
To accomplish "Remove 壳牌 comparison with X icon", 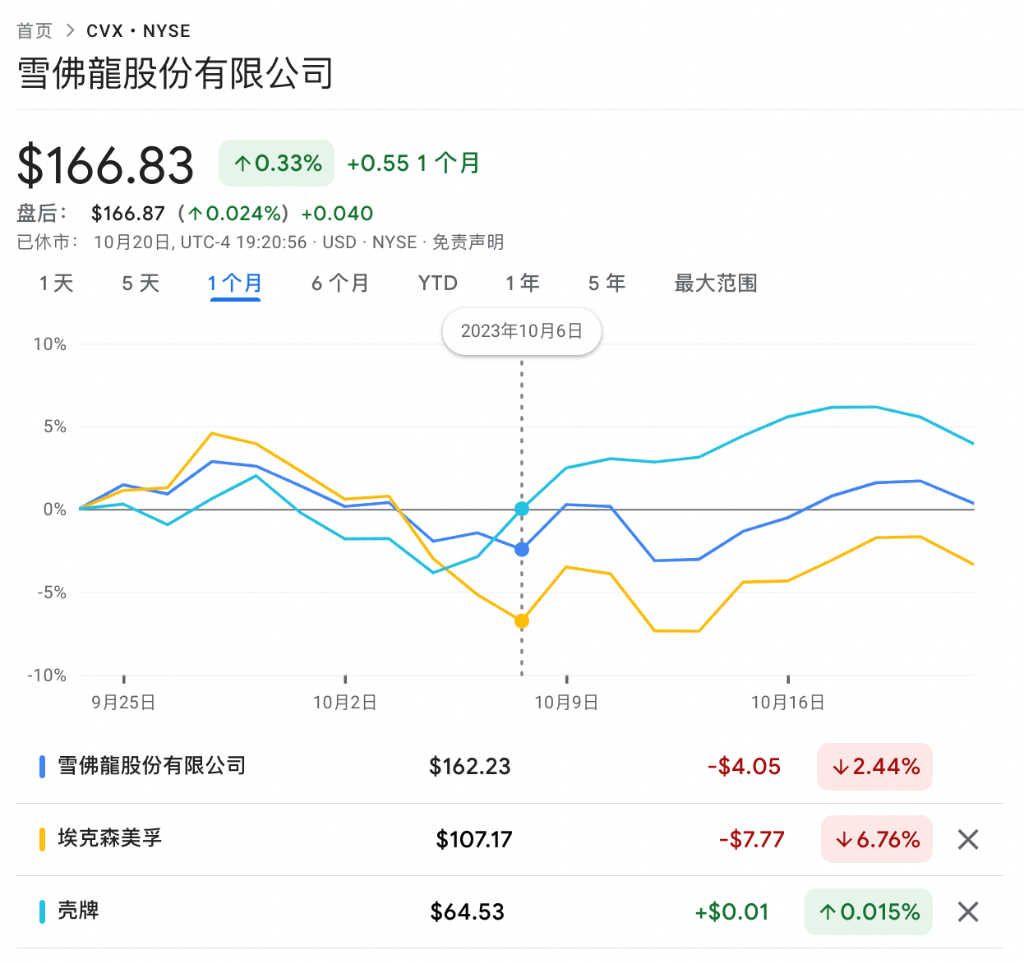I will pos(967,911).
